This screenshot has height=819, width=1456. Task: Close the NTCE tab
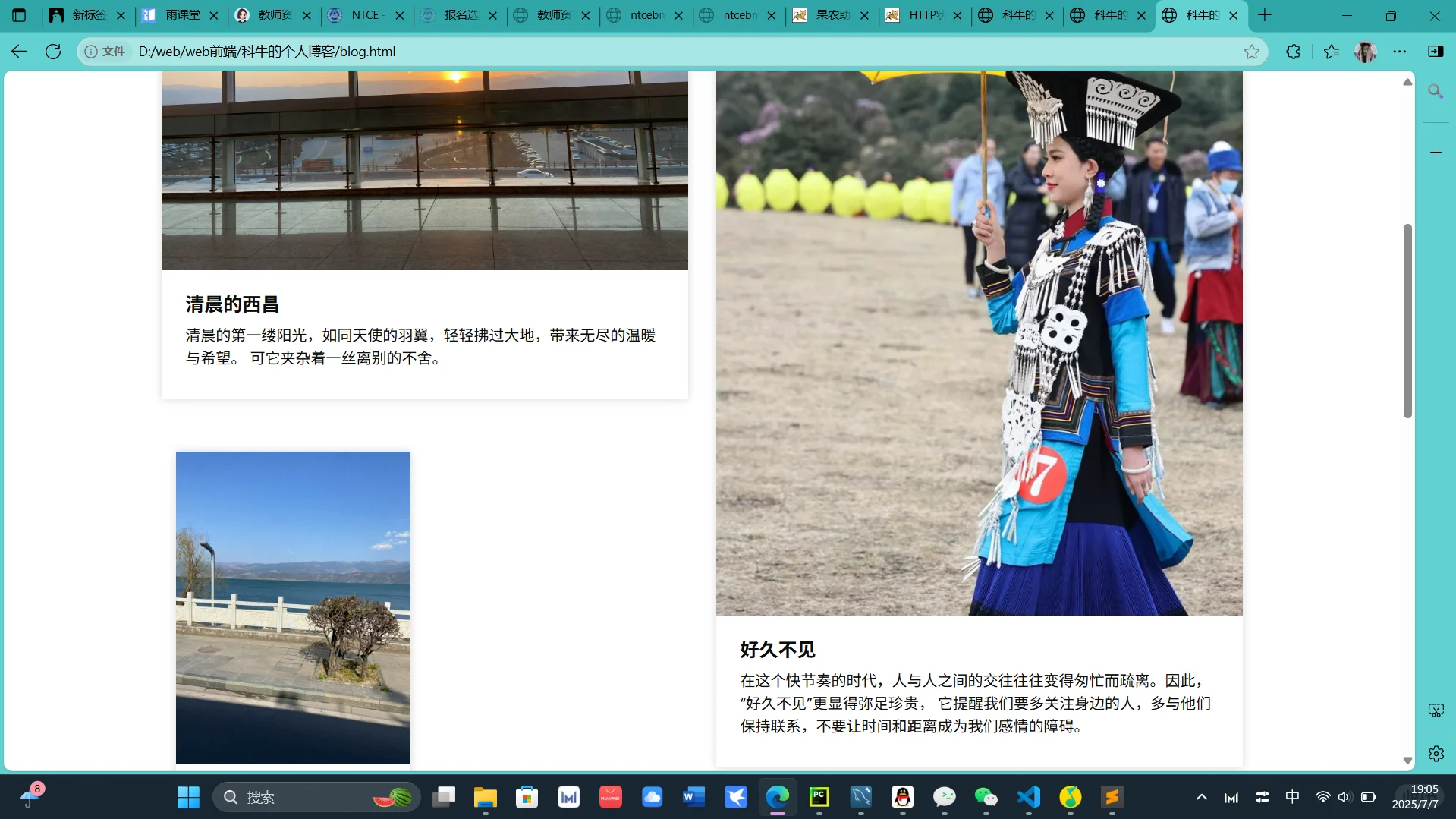tap(400, 15)
